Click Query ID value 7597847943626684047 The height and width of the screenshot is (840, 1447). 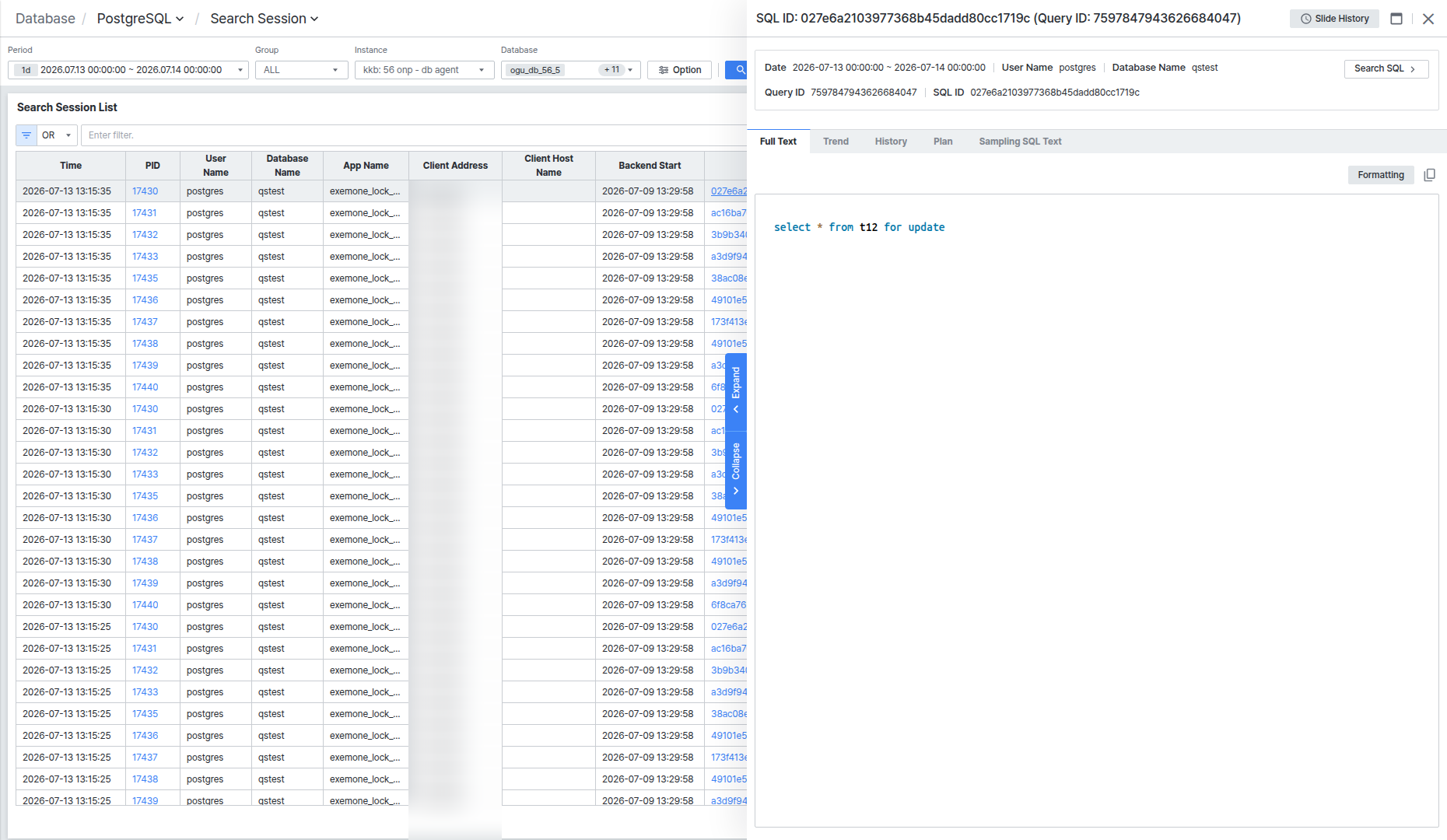(x=864, y=93)
